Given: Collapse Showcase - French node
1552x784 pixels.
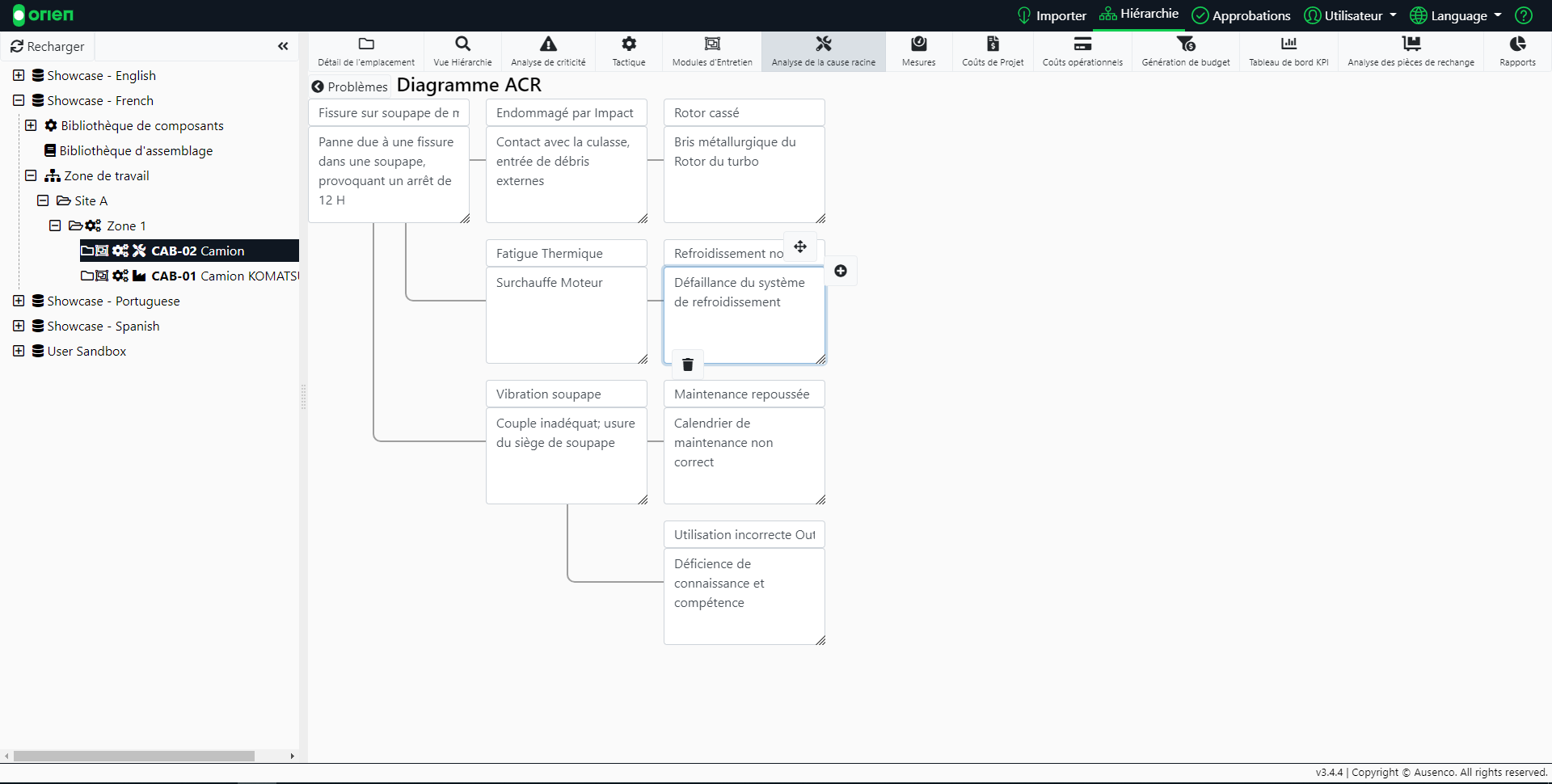Looking at the screenshot, I should tap(19, 100).
